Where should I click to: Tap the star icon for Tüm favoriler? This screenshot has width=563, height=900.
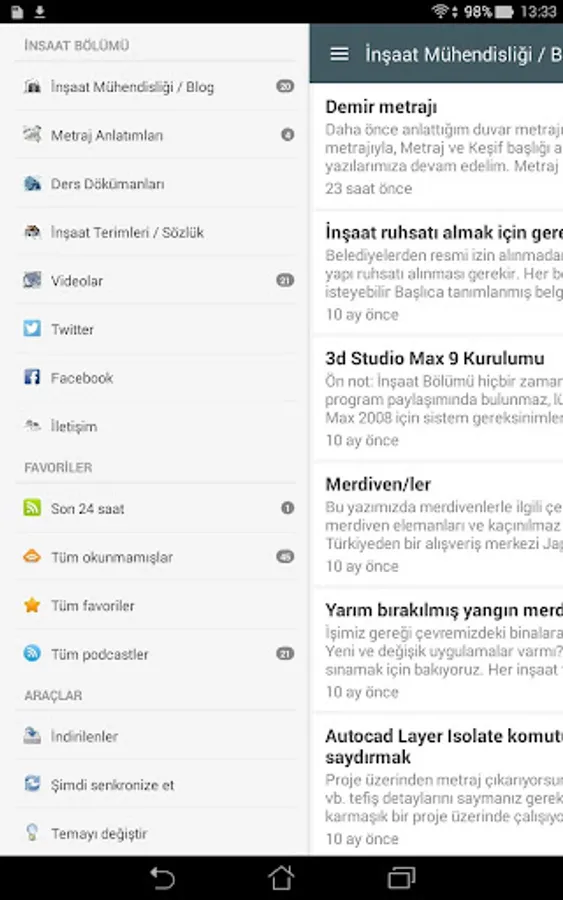(x=32, y=605)
